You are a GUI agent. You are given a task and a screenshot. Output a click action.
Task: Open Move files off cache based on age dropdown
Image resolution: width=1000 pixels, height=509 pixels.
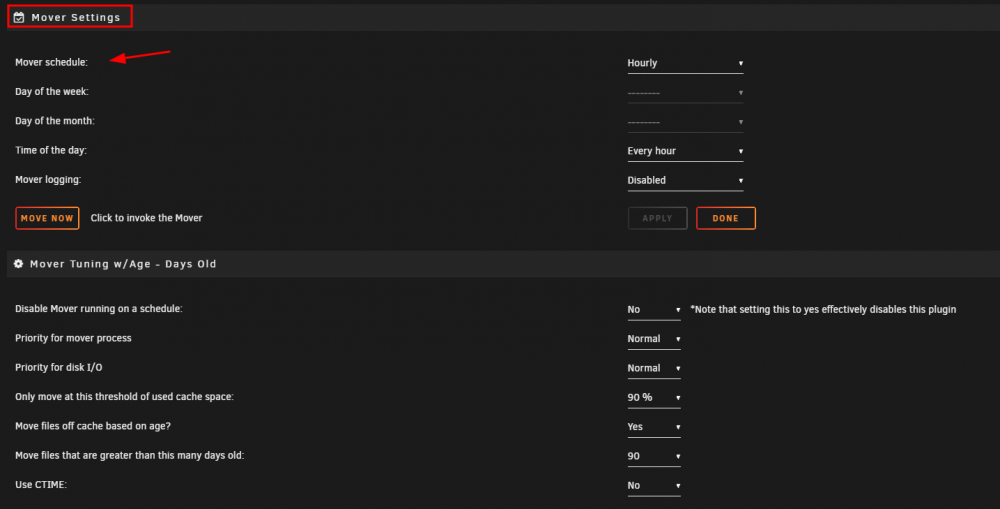pyautogui.click(x=654, y=427)
